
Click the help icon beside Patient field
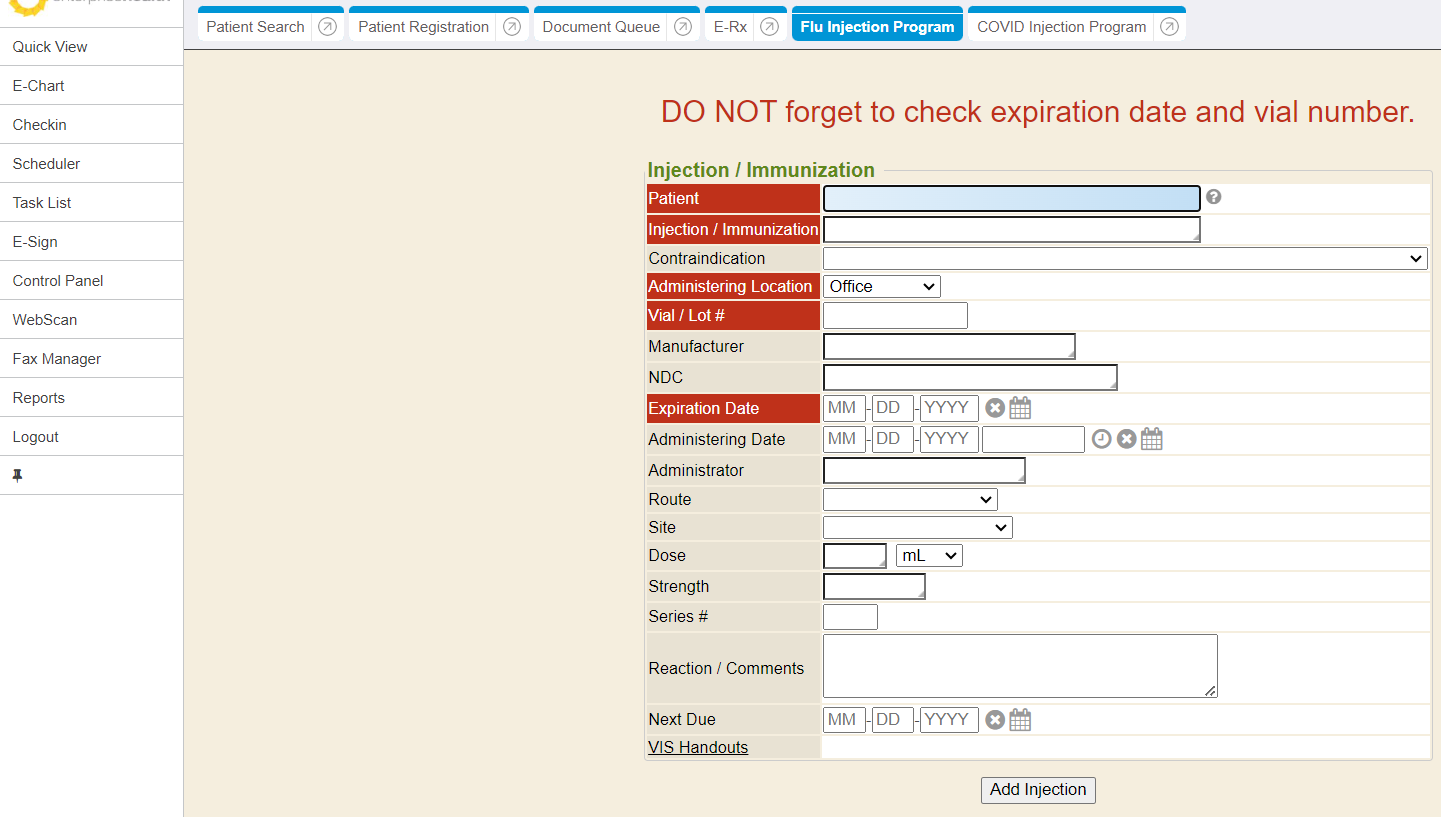tap(1213, 197)
